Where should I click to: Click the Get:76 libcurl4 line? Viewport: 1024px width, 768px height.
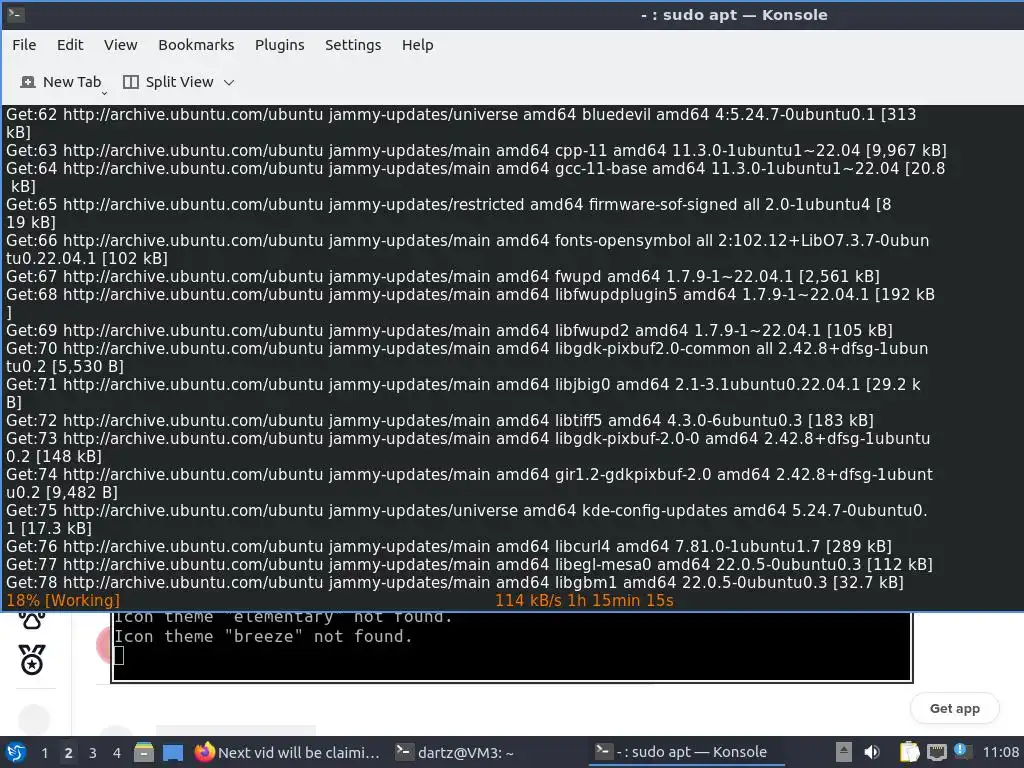click(449, 546)
